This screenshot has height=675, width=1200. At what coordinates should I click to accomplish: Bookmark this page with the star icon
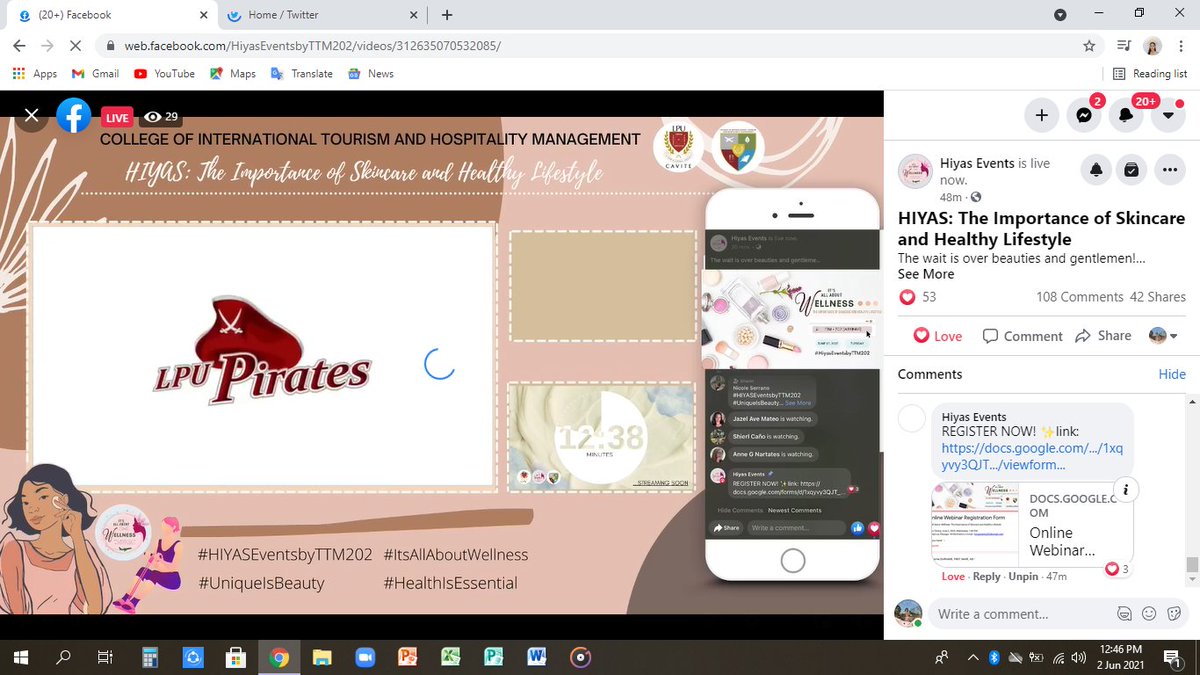pos(1089,46)
